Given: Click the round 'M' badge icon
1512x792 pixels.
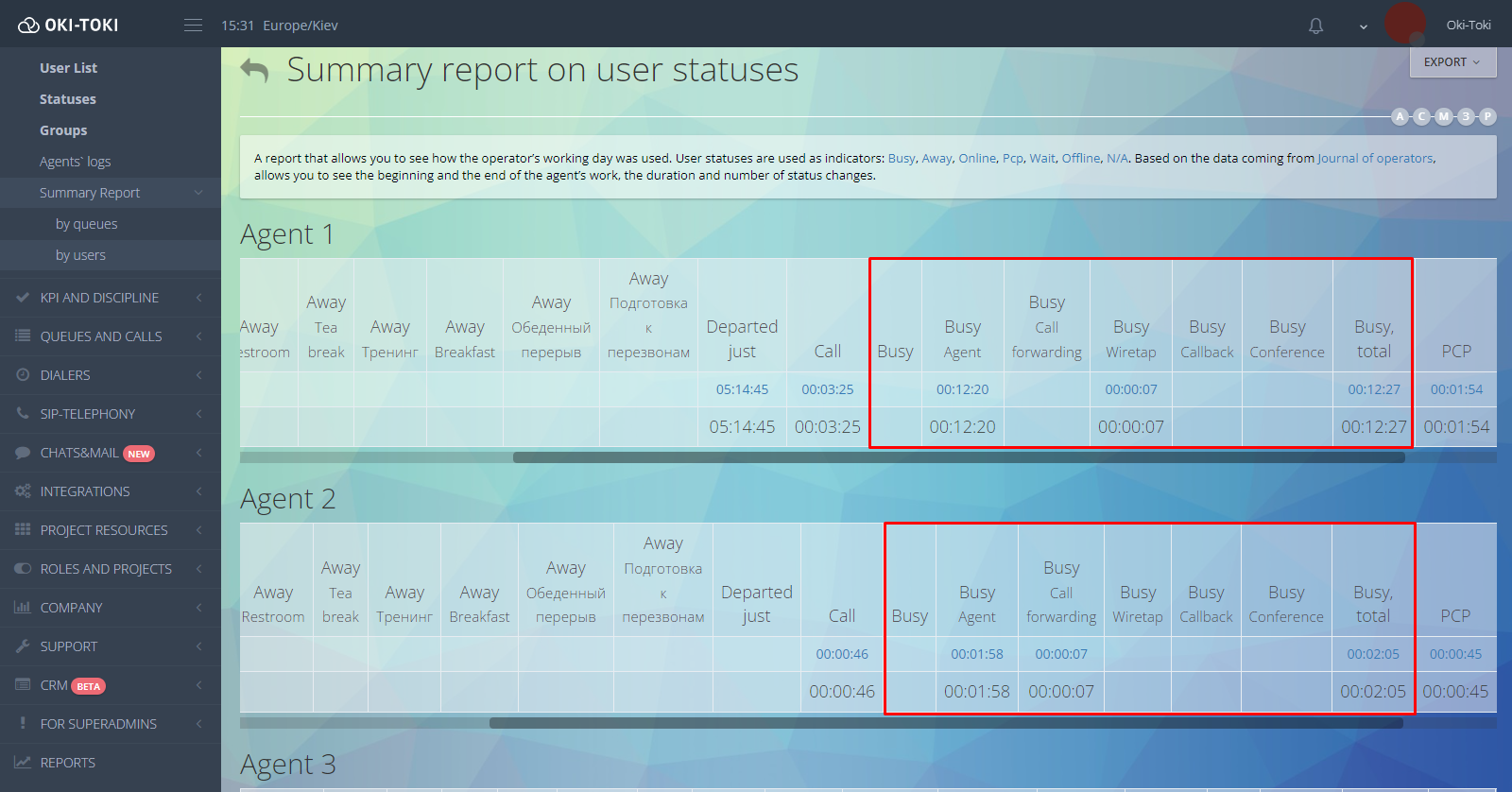Looking at the screenshot, I should coord(1443,116).
